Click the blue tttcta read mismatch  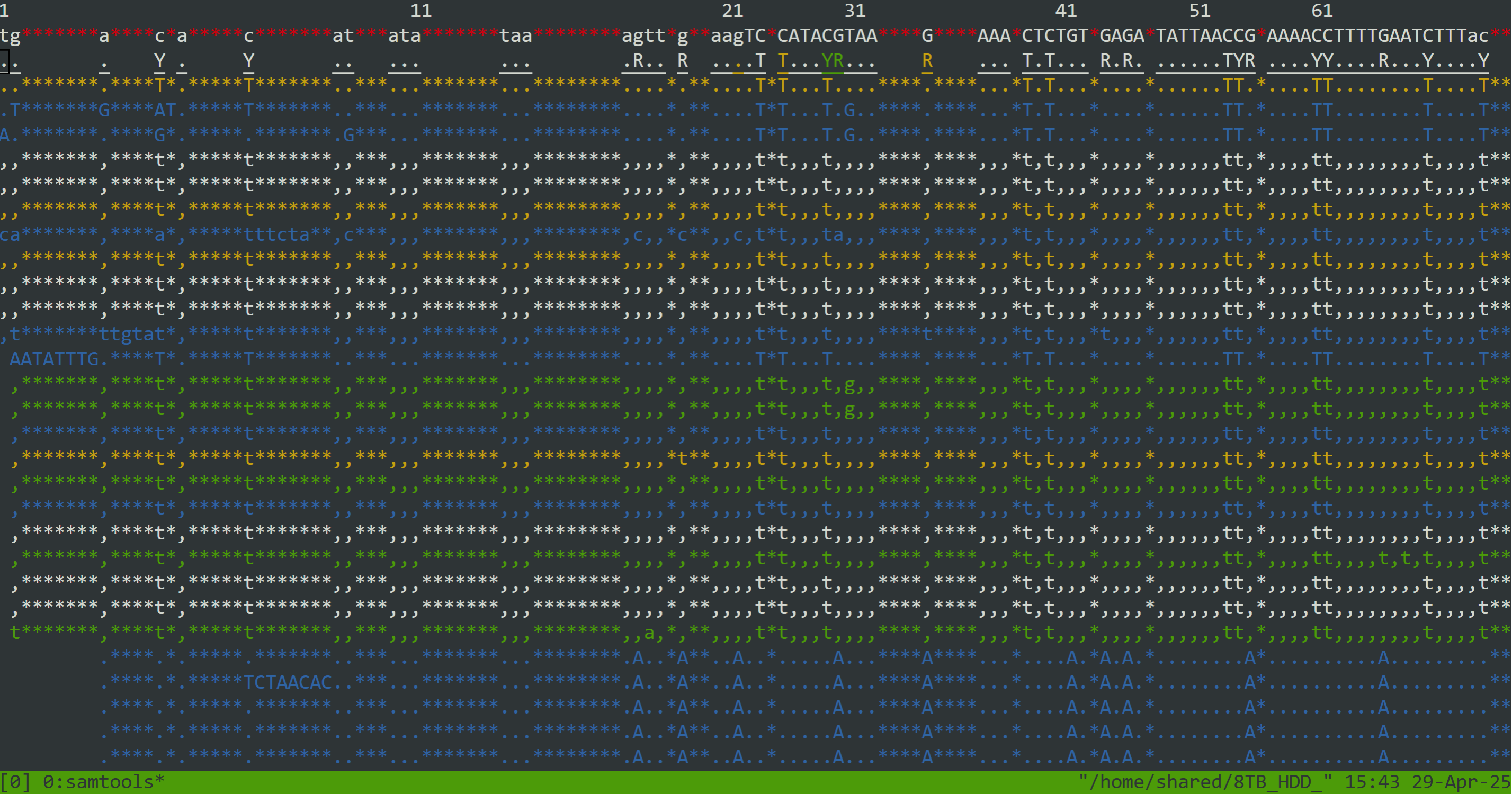(276, 234)
